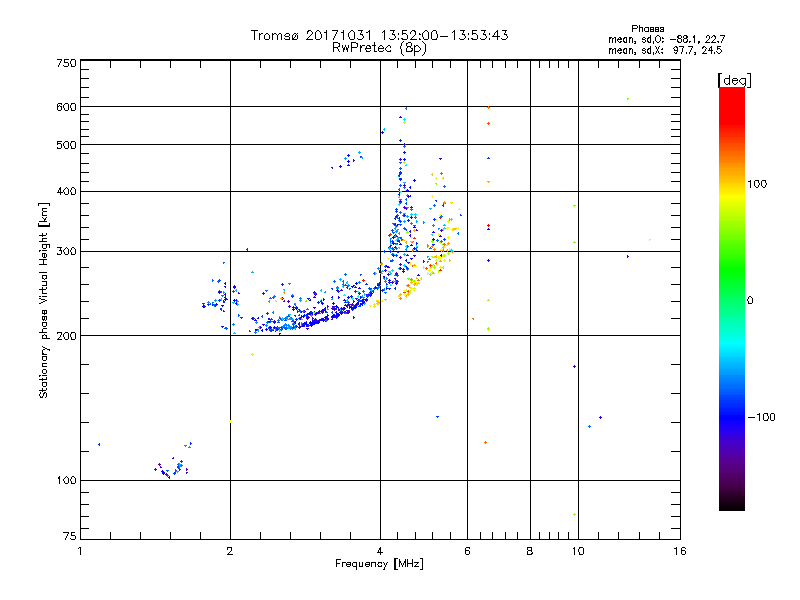The image size is (800, 600).
Task: Click the colorbar '-100' tick label
Action: (x=761, y=417)
